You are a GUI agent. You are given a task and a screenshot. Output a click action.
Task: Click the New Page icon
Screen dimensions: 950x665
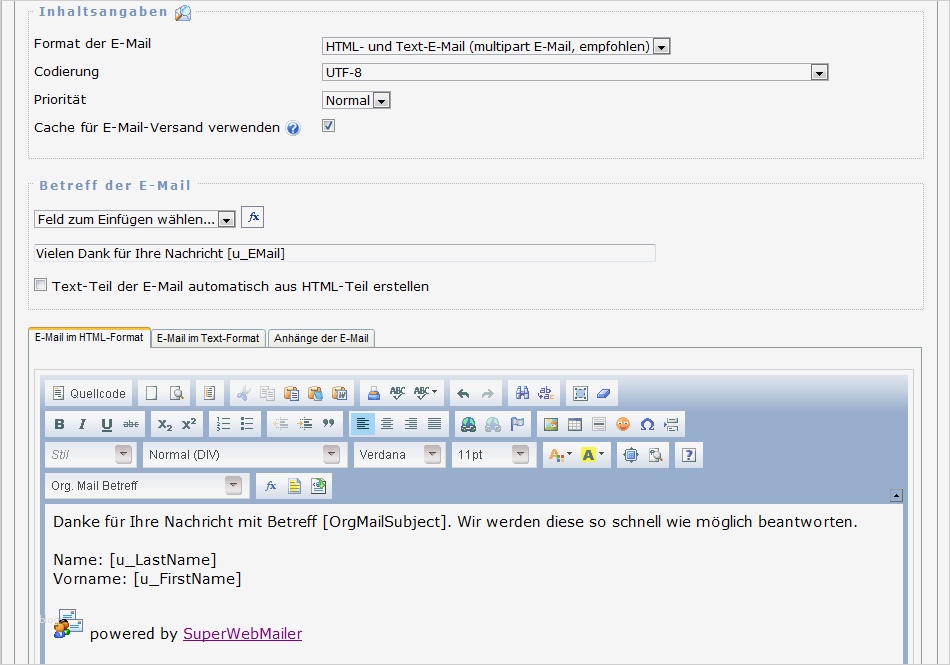pos(151,394)
